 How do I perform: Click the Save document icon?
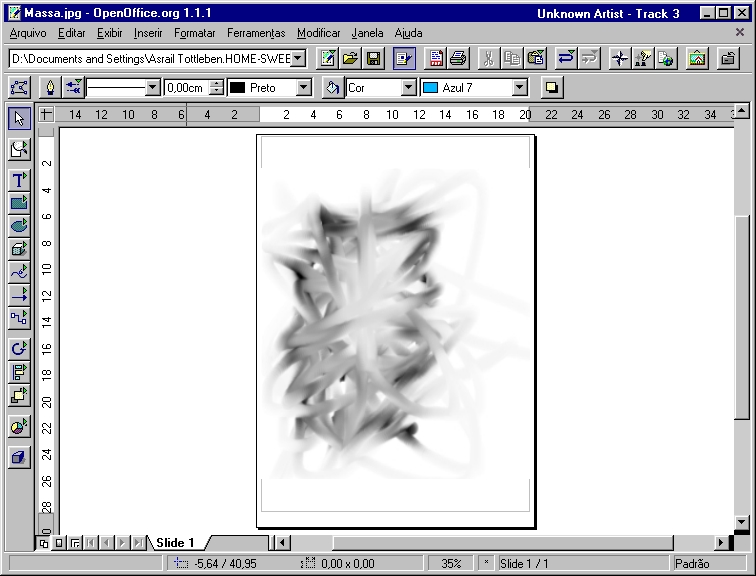pyautogui.click(x=373, y=59)
